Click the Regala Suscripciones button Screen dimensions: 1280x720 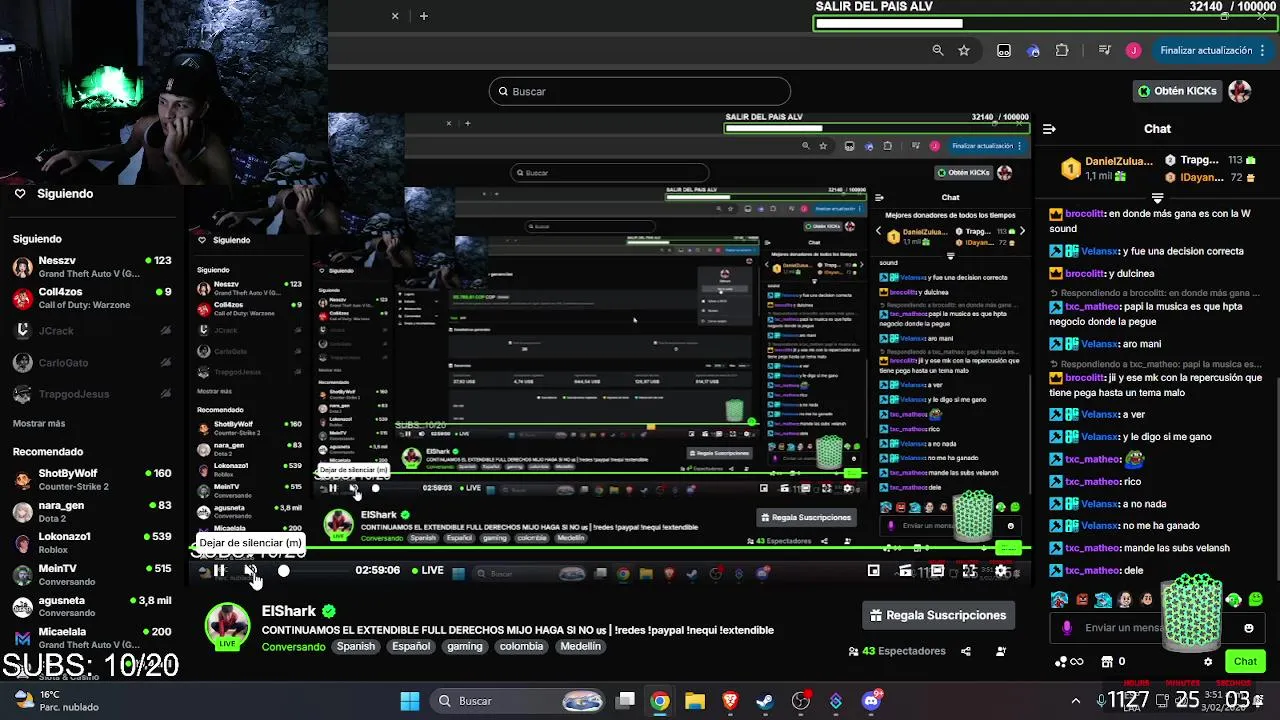pos(938,615)
